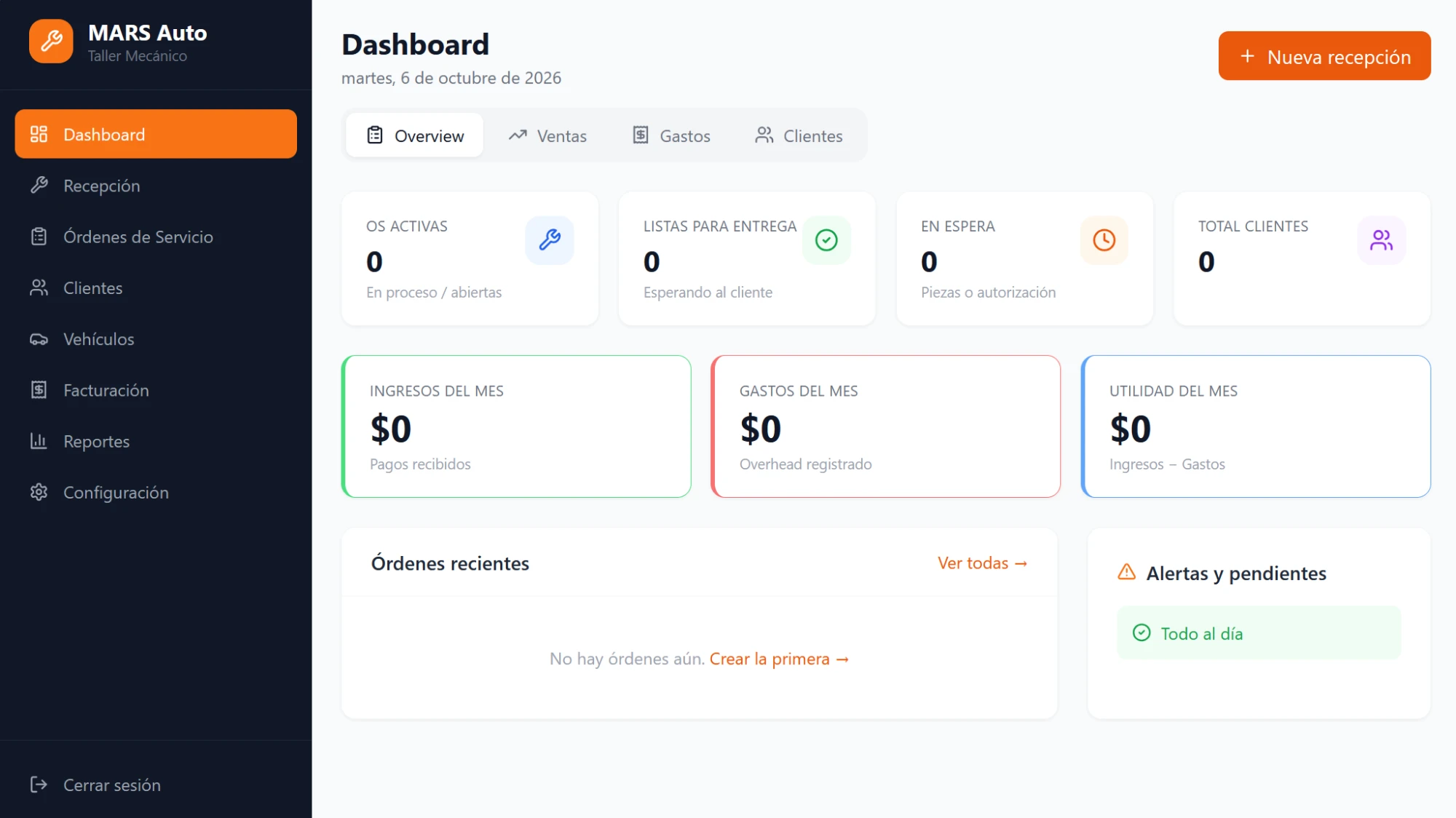Go to Facturación page
The width and height of the screenshot is (1456, 818).
pos(156,390)
